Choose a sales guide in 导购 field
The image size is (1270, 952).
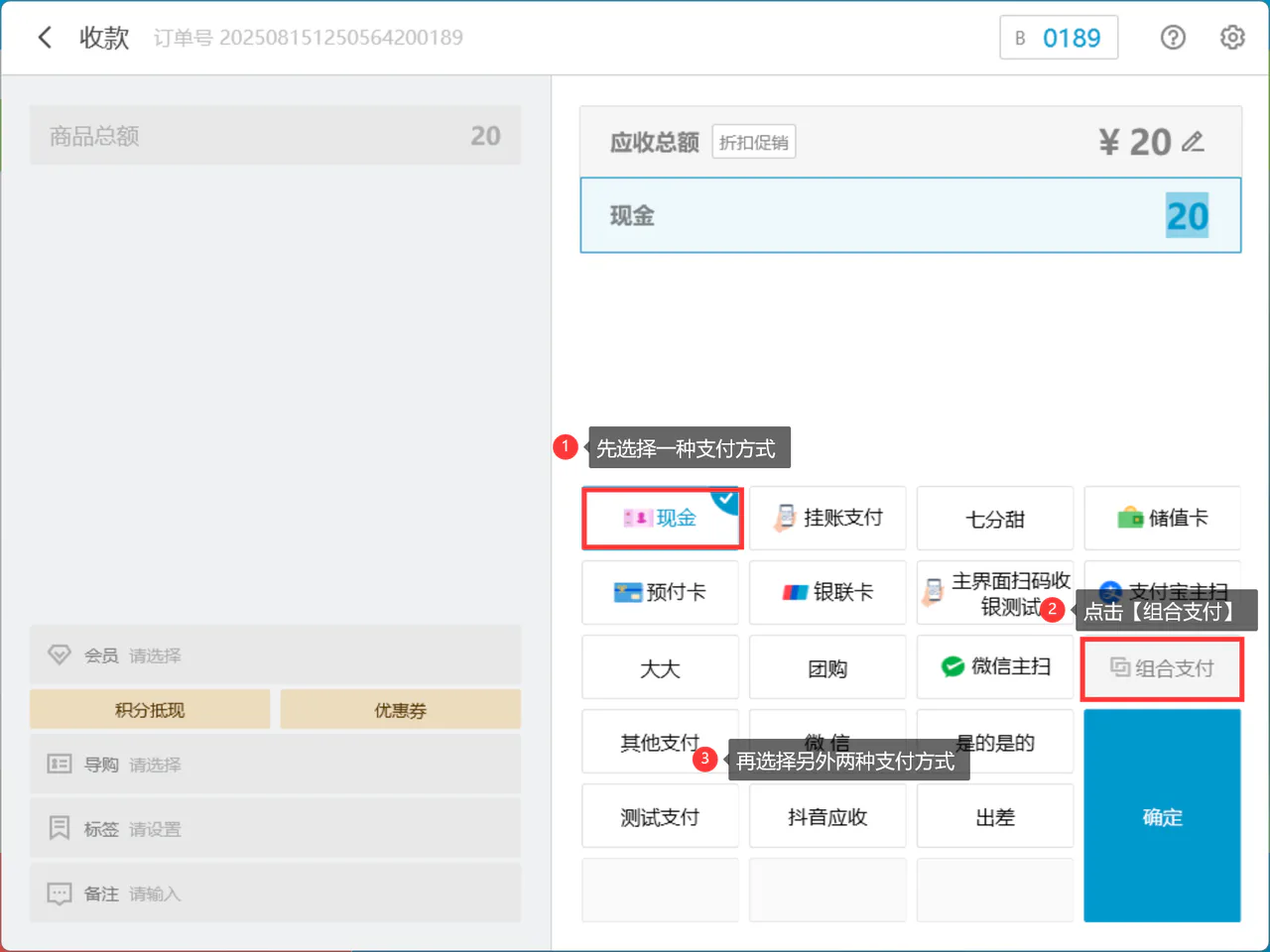pos(275,765)
